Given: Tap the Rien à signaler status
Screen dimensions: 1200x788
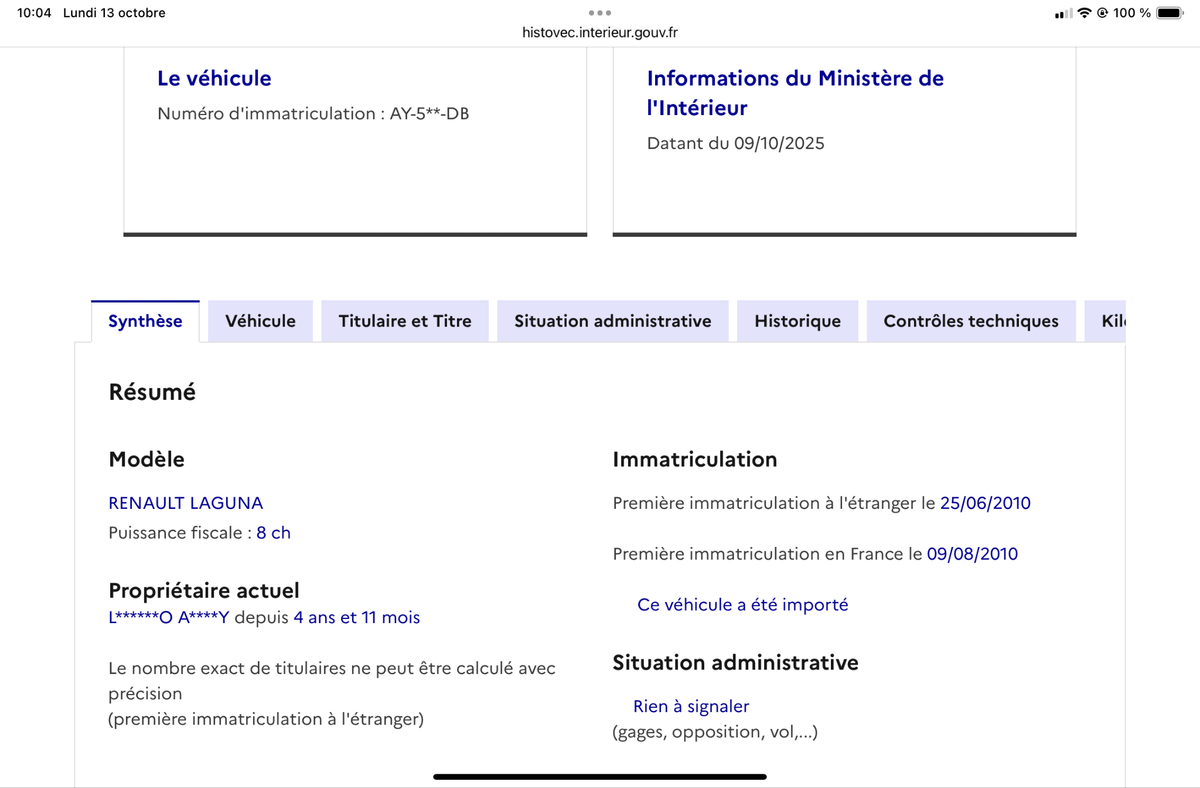Looking at the screenshot, I should coord(691,707).
